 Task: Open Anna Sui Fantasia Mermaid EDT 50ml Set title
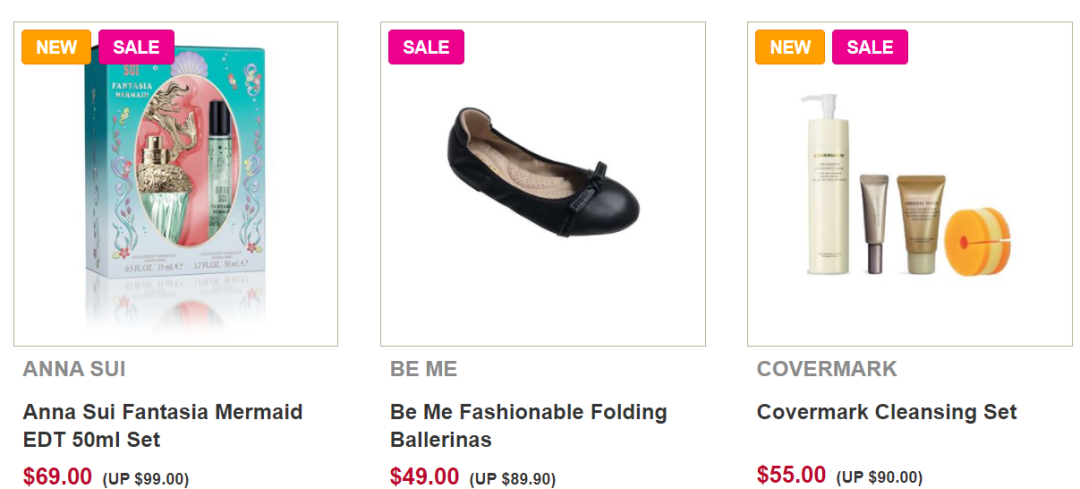pos(162,425)
